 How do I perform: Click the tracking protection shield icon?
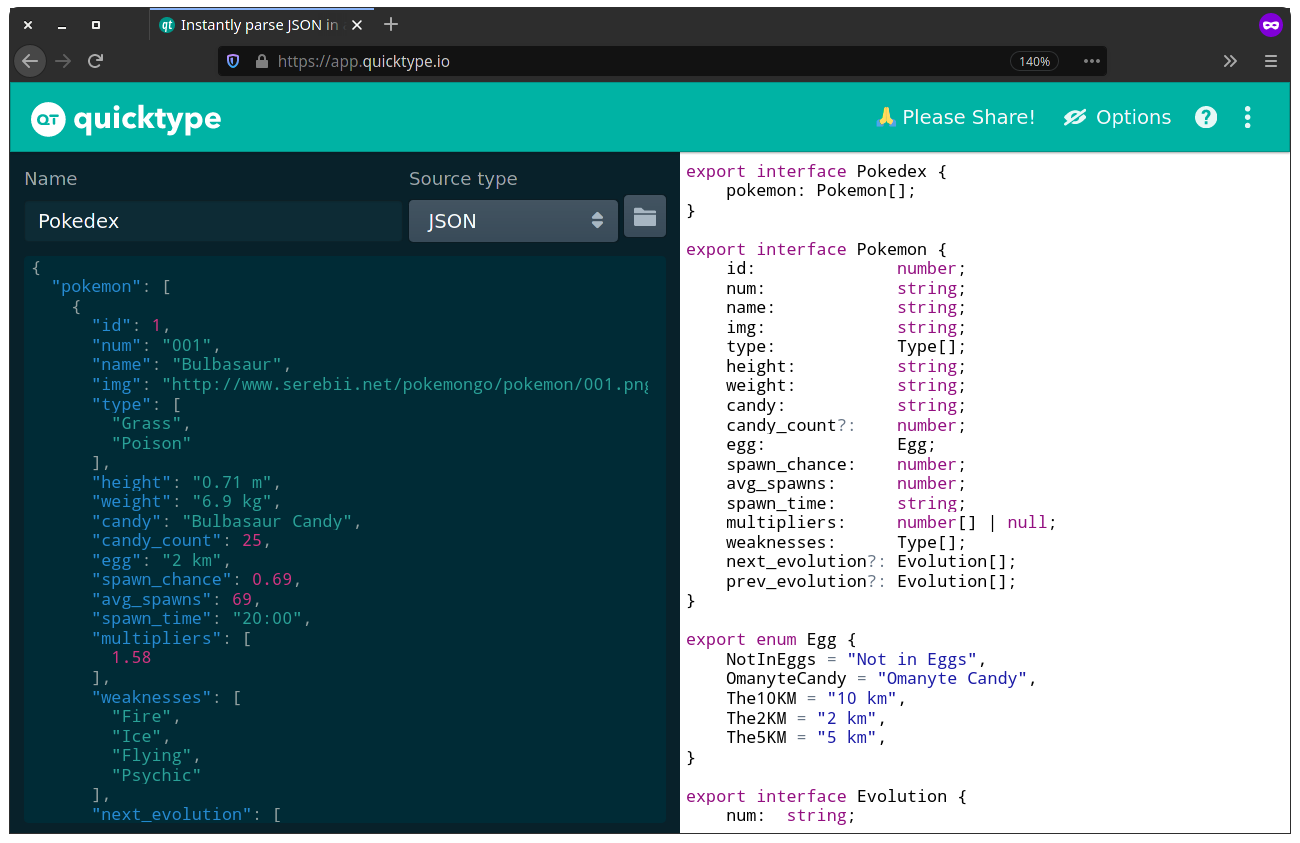(x=233, y=61)
